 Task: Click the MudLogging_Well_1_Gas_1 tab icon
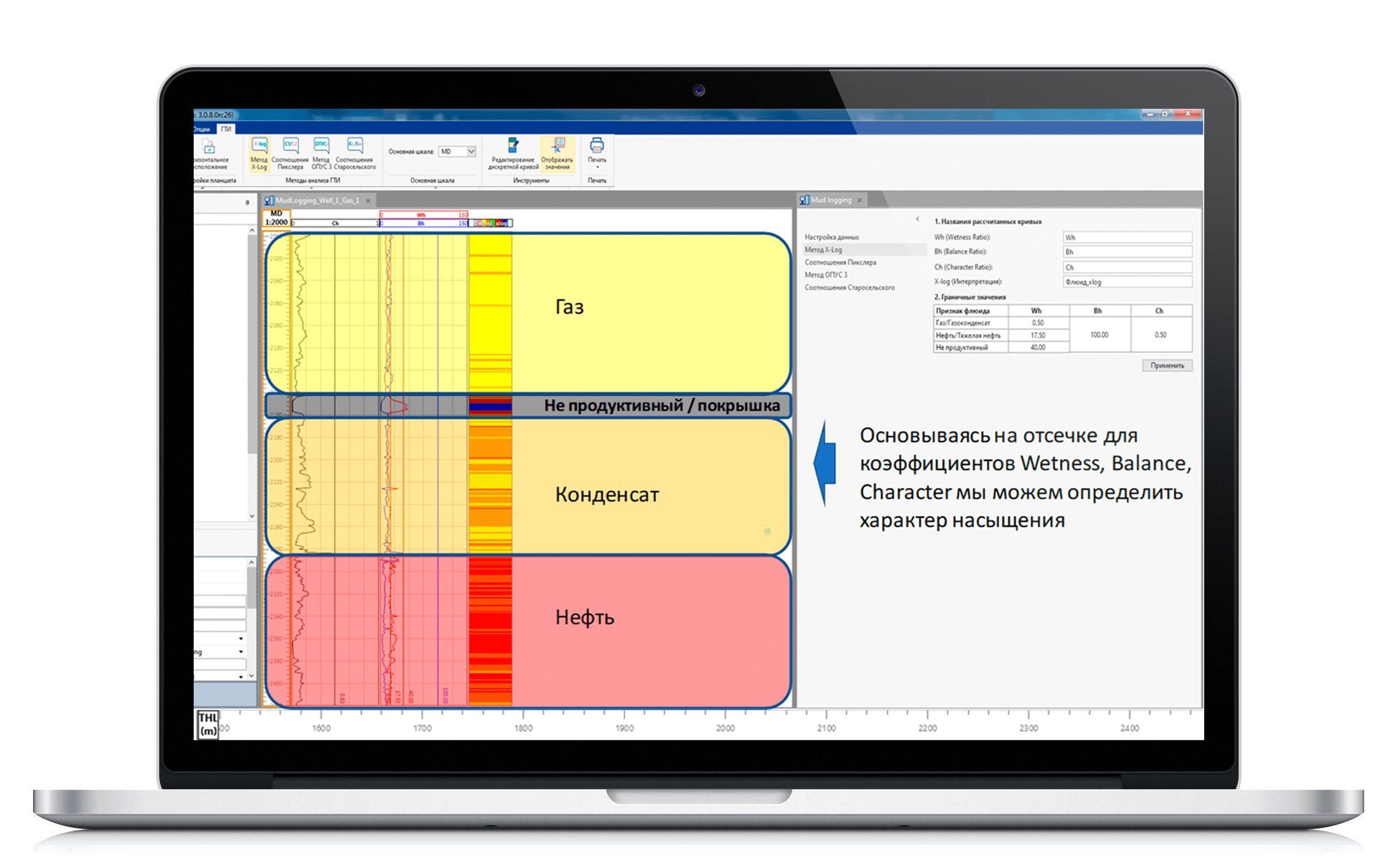coord(268,201)
